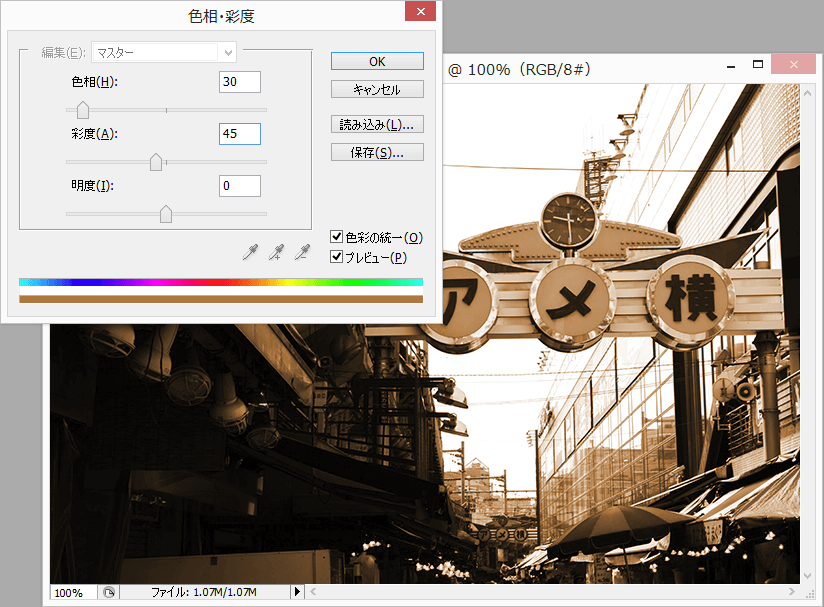The width and height of the screenshot is (824, 607).
Task: Click the キャンセル button
Action: pyautogui.click(x=377, y=89)
